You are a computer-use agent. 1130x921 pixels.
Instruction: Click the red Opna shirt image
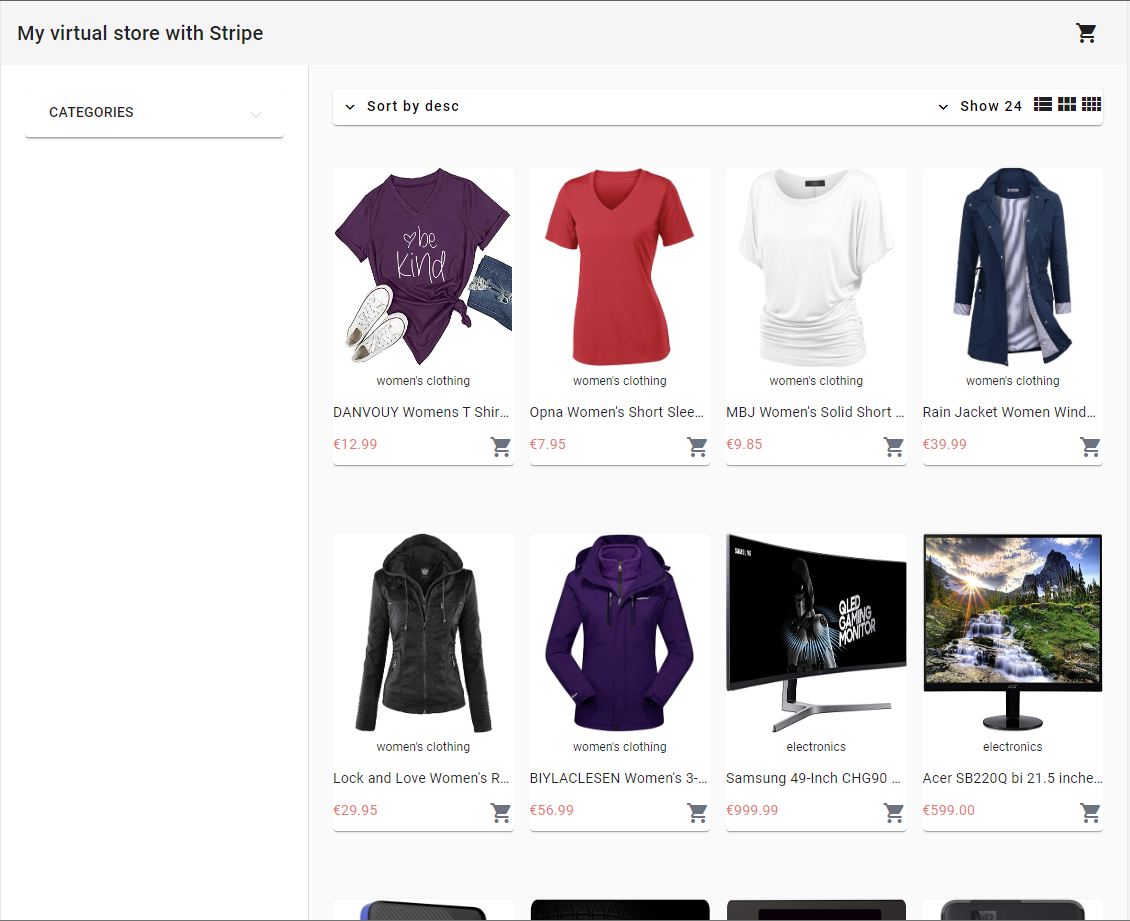pos(620,266)
